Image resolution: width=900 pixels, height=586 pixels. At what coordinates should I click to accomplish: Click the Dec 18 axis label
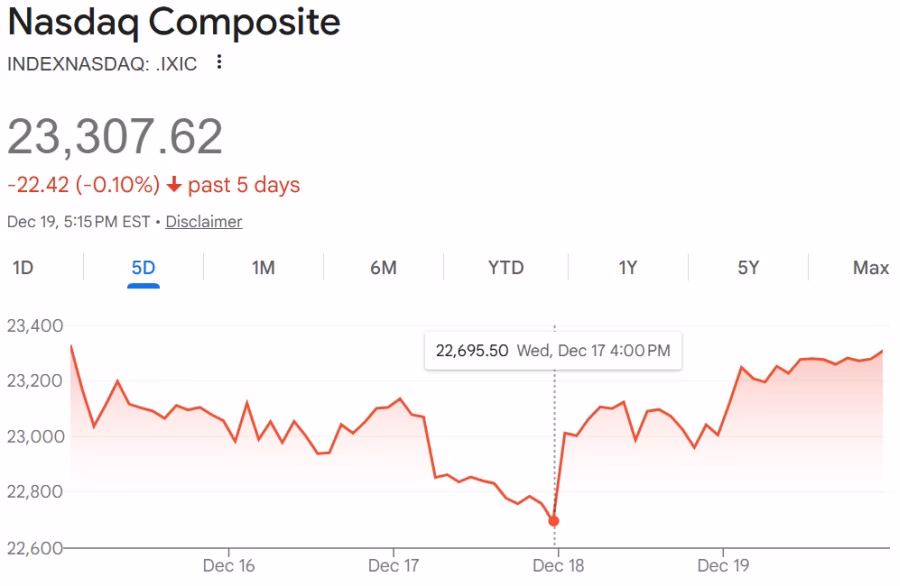pyautogui.click(x=557, y=565)
